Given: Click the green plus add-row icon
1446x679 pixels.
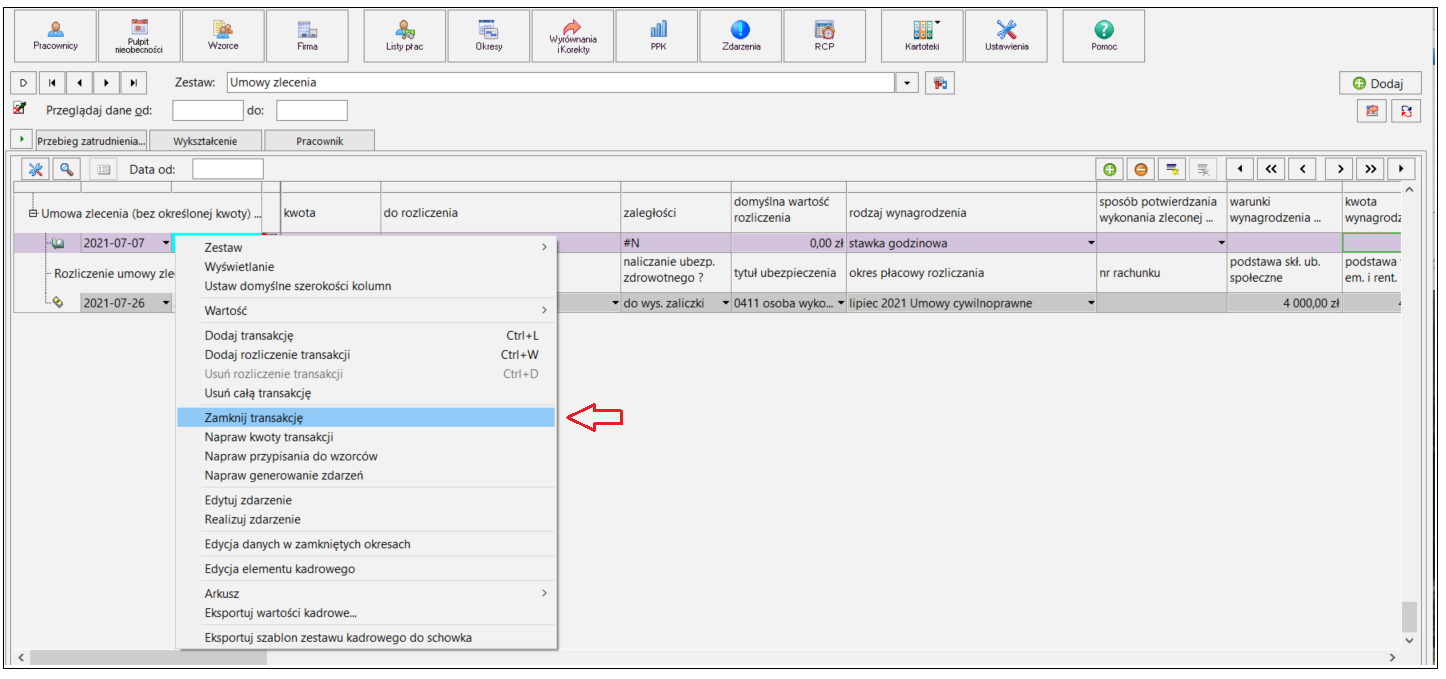Looking at the screenshot, I should tap(1109, 169).
